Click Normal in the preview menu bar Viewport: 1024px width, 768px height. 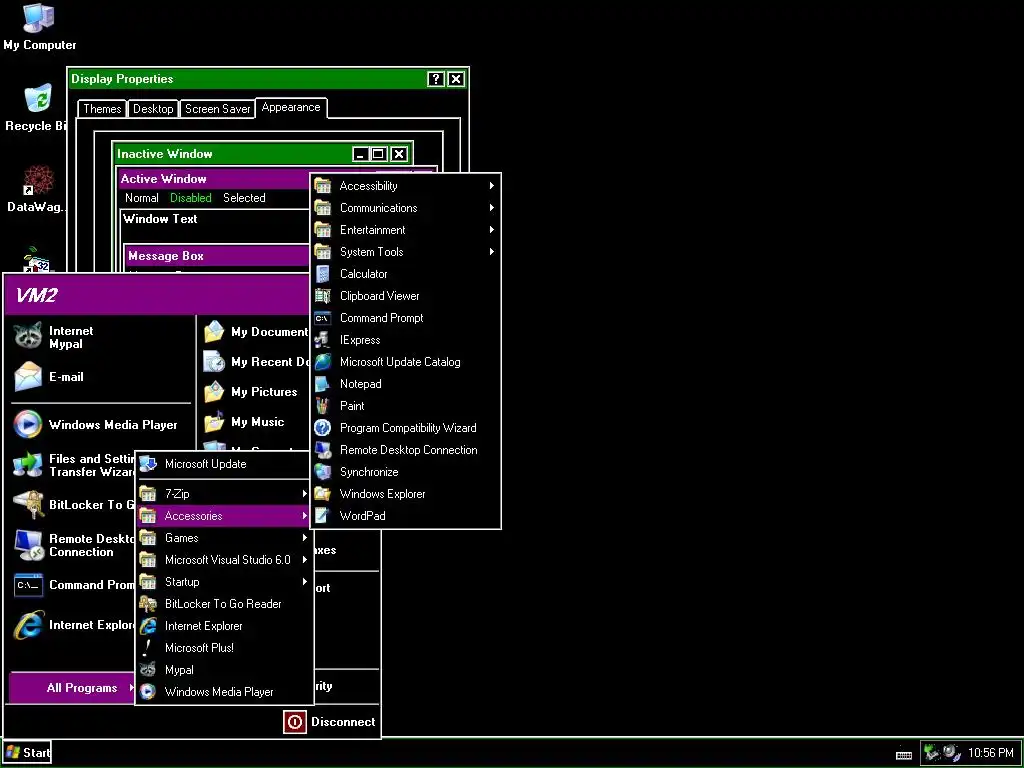(x=142, y=198)
